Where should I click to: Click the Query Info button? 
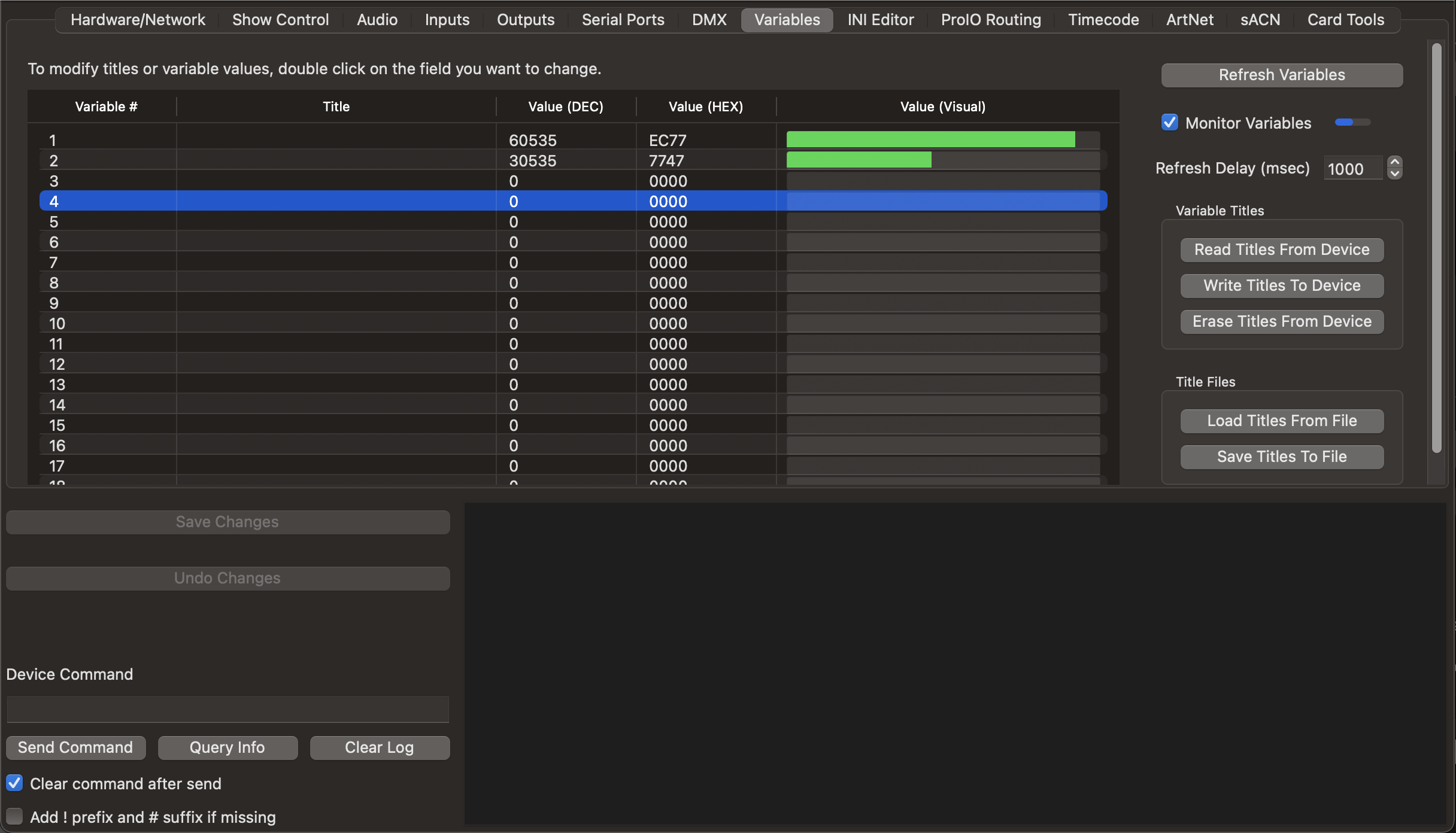[x=227, y=747]
